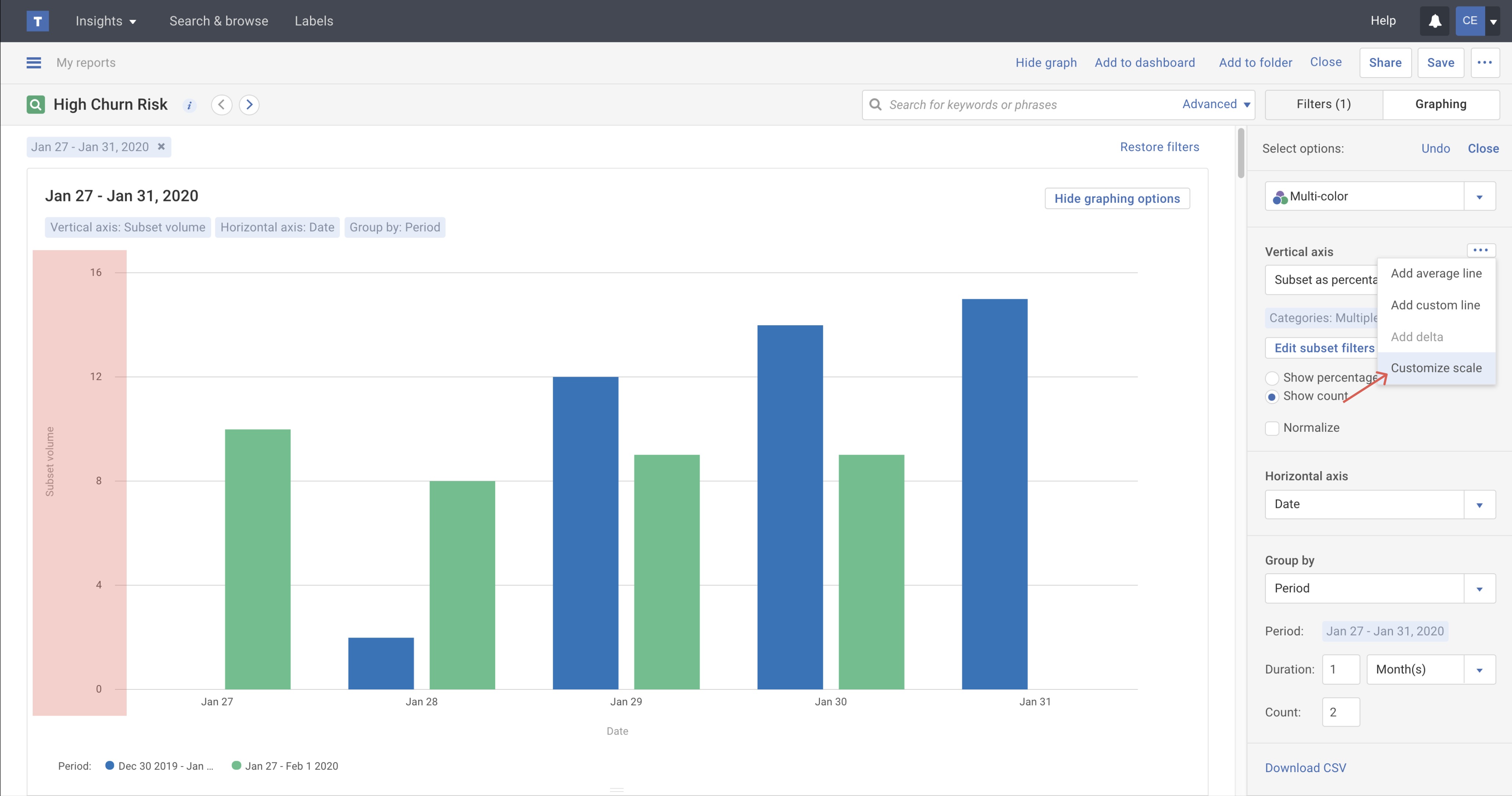This screenshot has height=796, width=1512.
Task: Select the Show percentage radio button
Action: (1272, 378)
